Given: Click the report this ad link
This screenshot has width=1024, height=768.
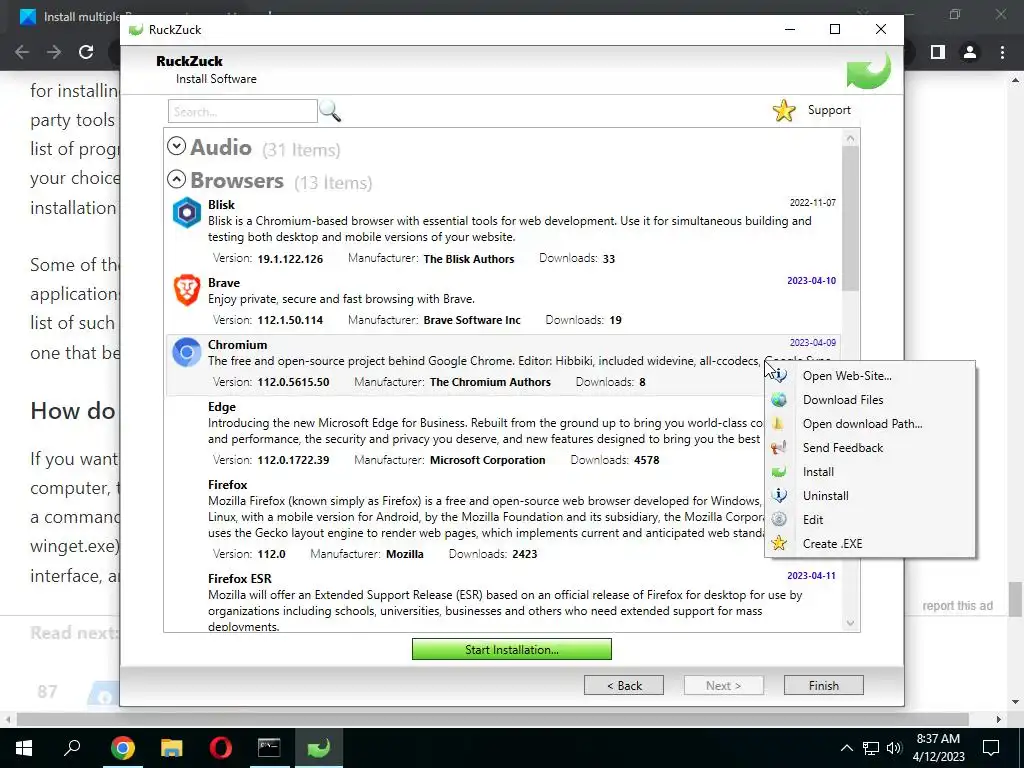Looking at the screenshot, I should 957,606.
